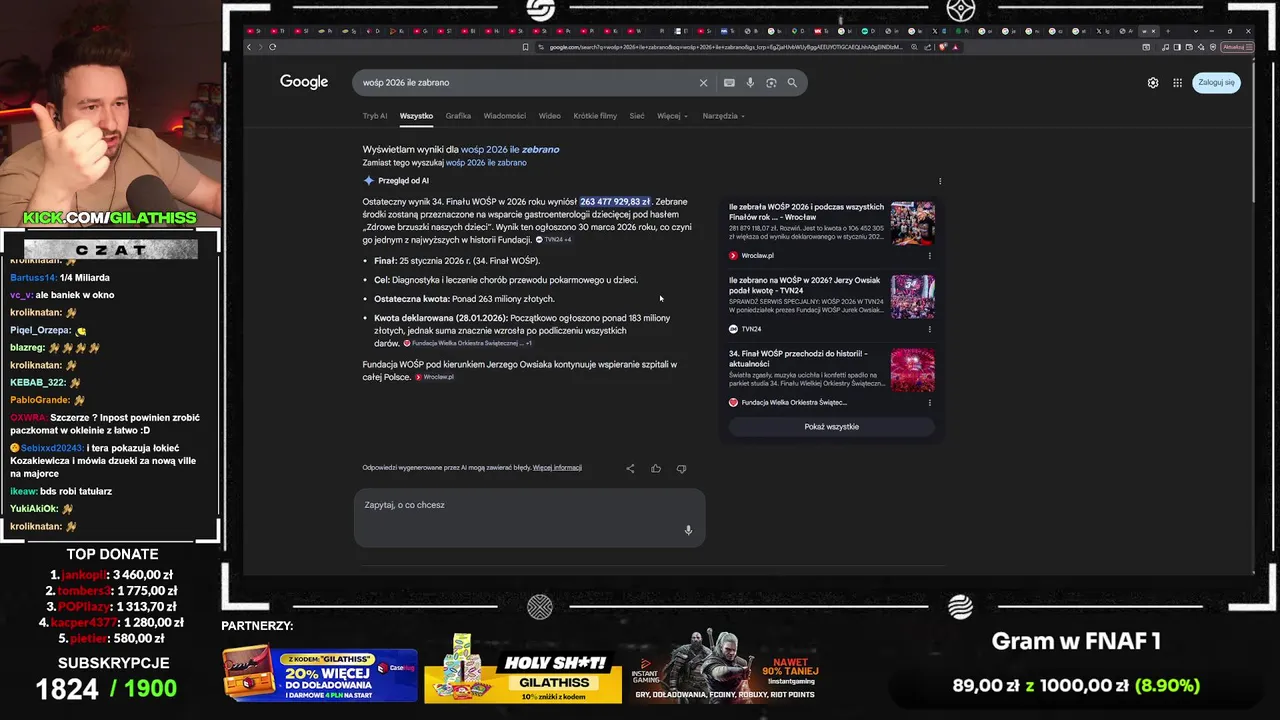This screenshot has height=720, width=1280.
Task: Open corrected query link 'wośp 2026 ile zebrano'
Action: [x=510, y=149]
